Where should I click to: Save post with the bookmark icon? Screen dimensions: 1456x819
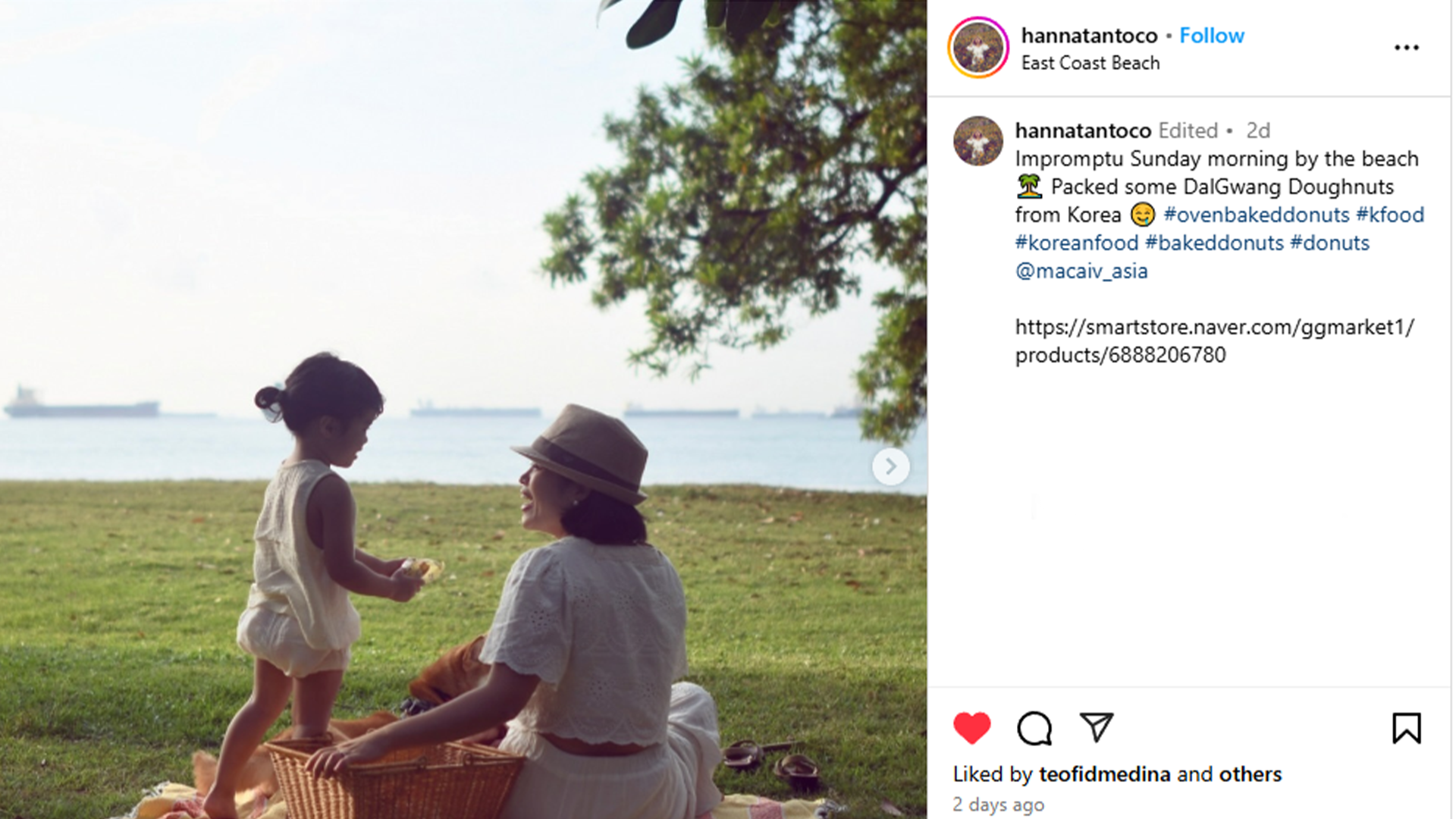(1406, 728)
